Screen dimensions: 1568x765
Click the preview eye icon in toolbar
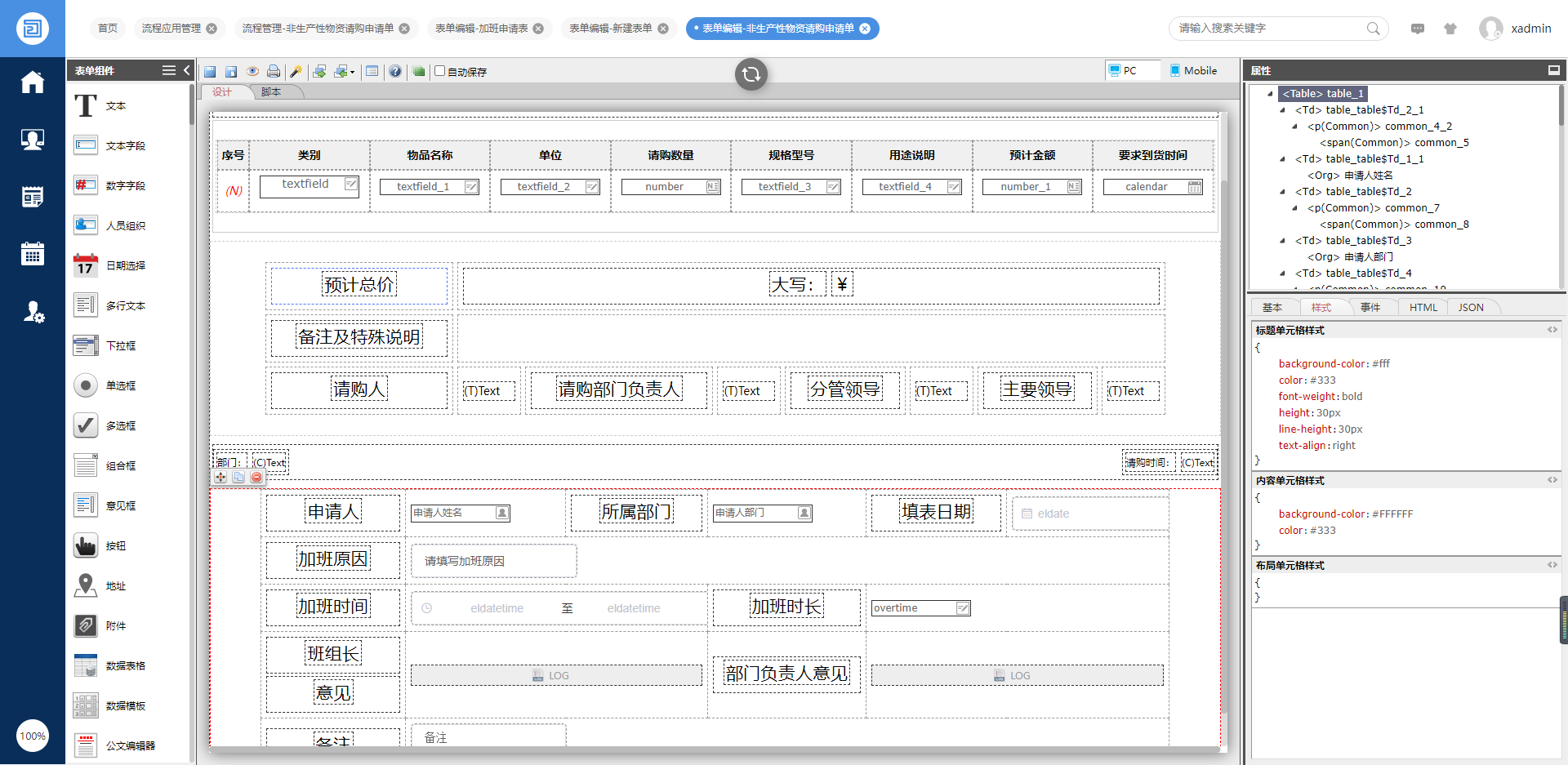pos(253,72)
